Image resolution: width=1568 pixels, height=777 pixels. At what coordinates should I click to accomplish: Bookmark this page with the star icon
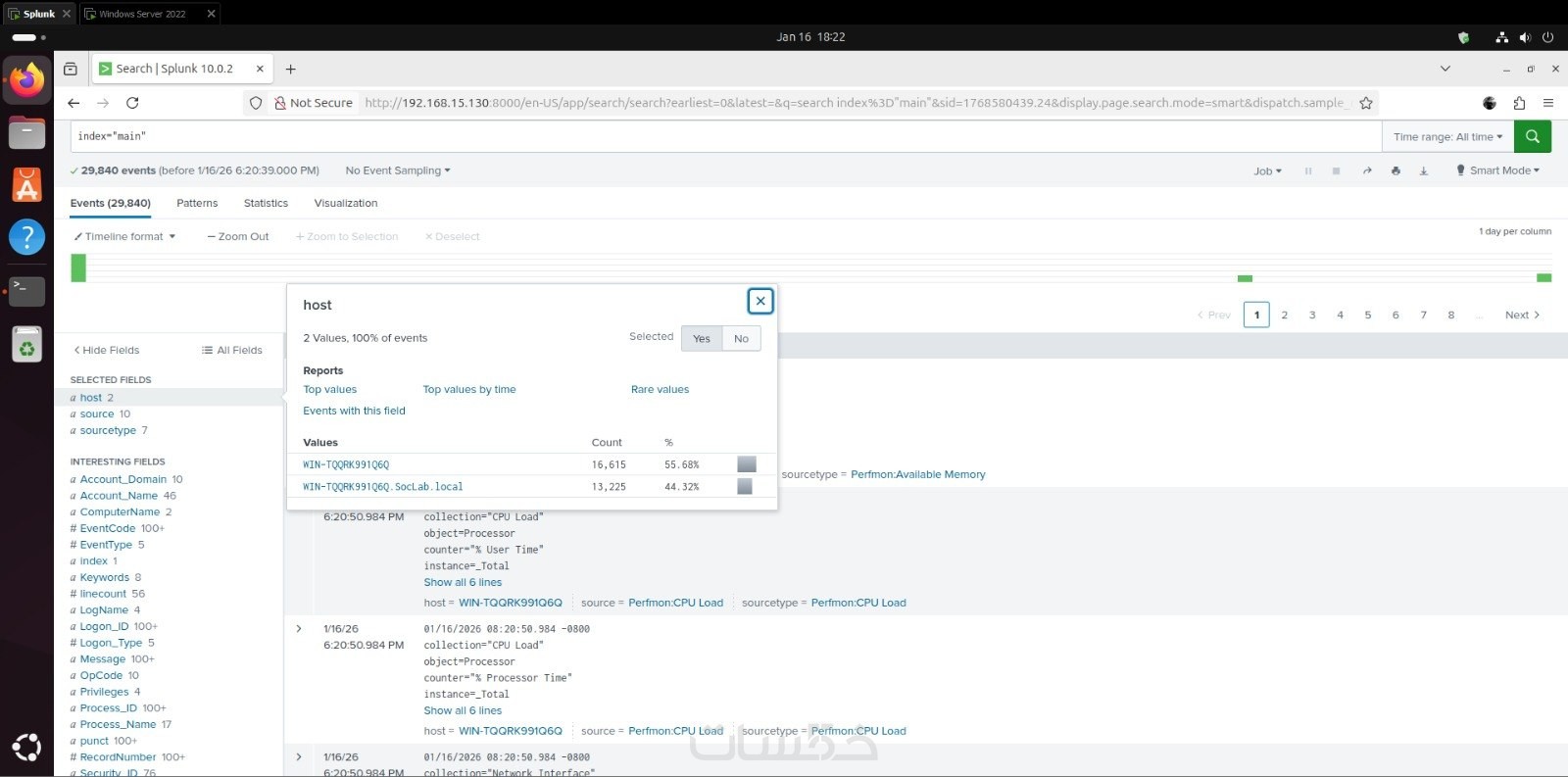coord(1366,103)
